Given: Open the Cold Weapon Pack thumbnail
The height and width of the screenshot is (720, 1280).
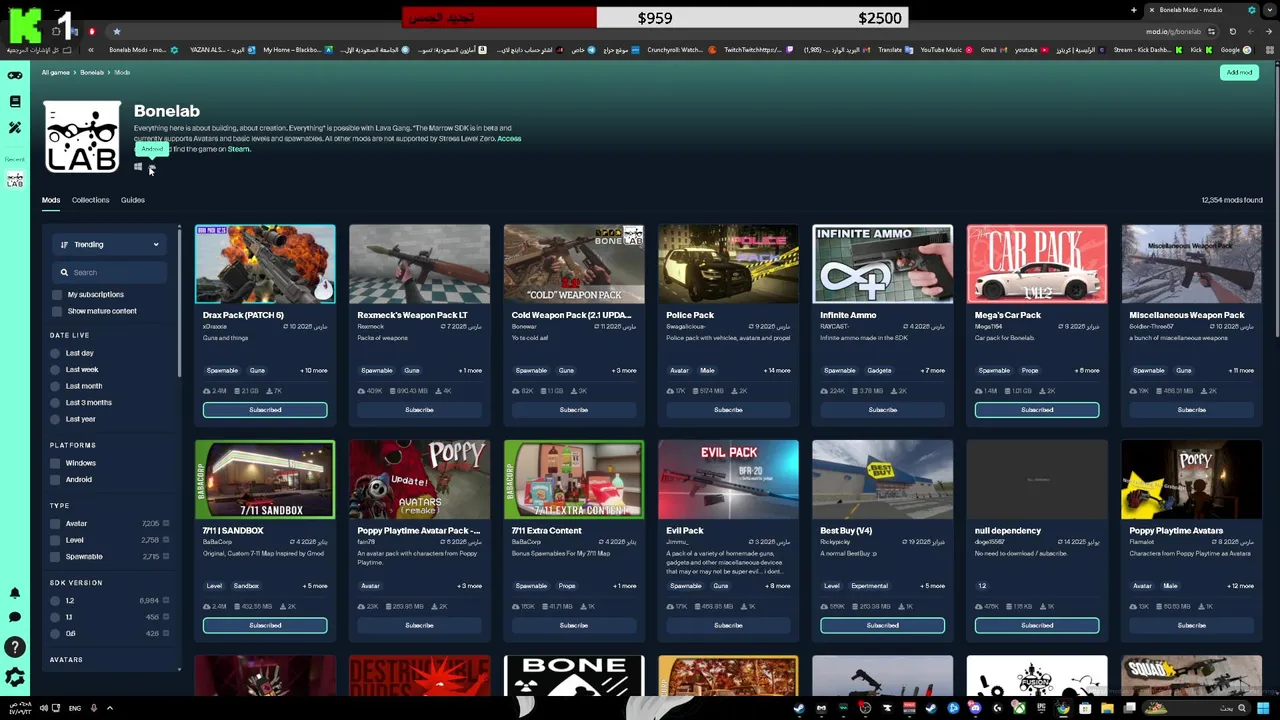Looking at the screenshot, I should pos(574,264).
